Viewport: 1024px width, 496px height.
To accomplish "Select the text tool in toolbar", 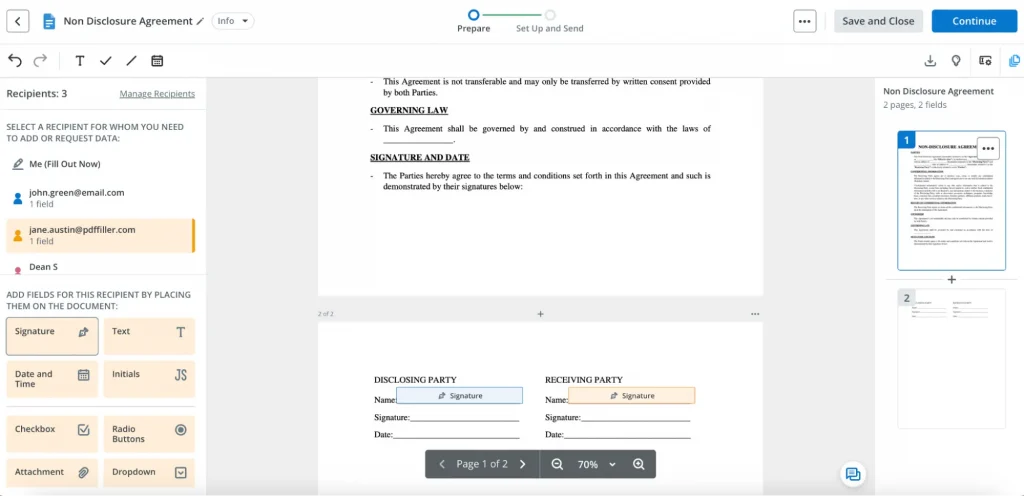I will click(x=80, y=61).
